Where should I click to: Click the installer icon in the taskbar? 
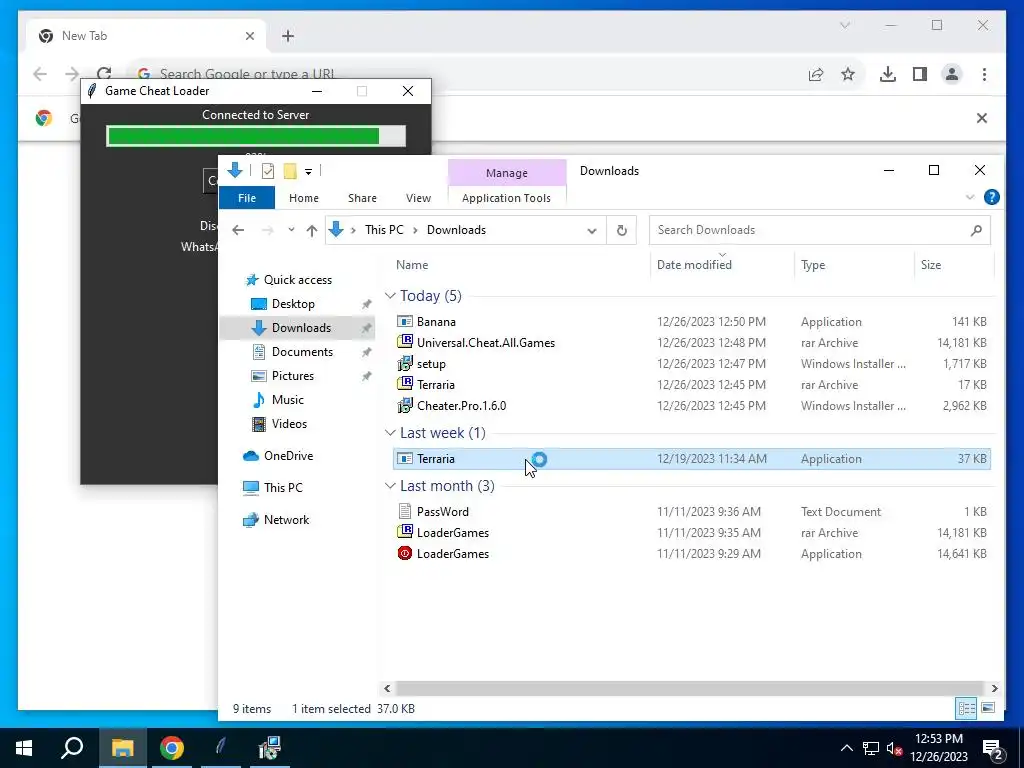(269, 748)
